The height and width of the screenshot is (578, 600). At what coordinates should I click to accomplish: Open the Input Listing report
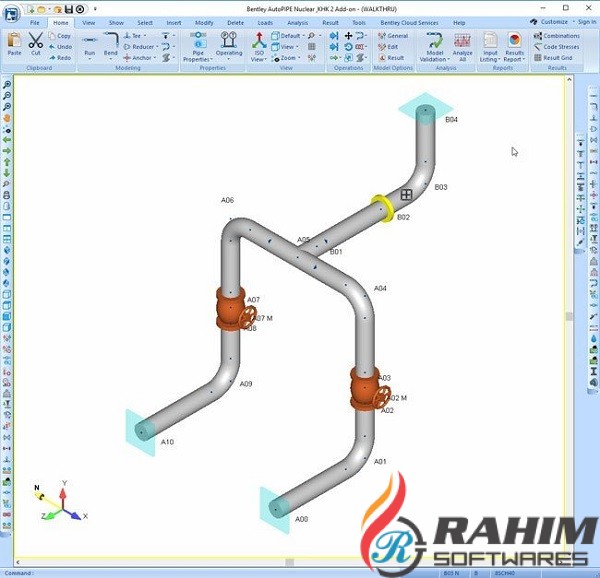490,47
